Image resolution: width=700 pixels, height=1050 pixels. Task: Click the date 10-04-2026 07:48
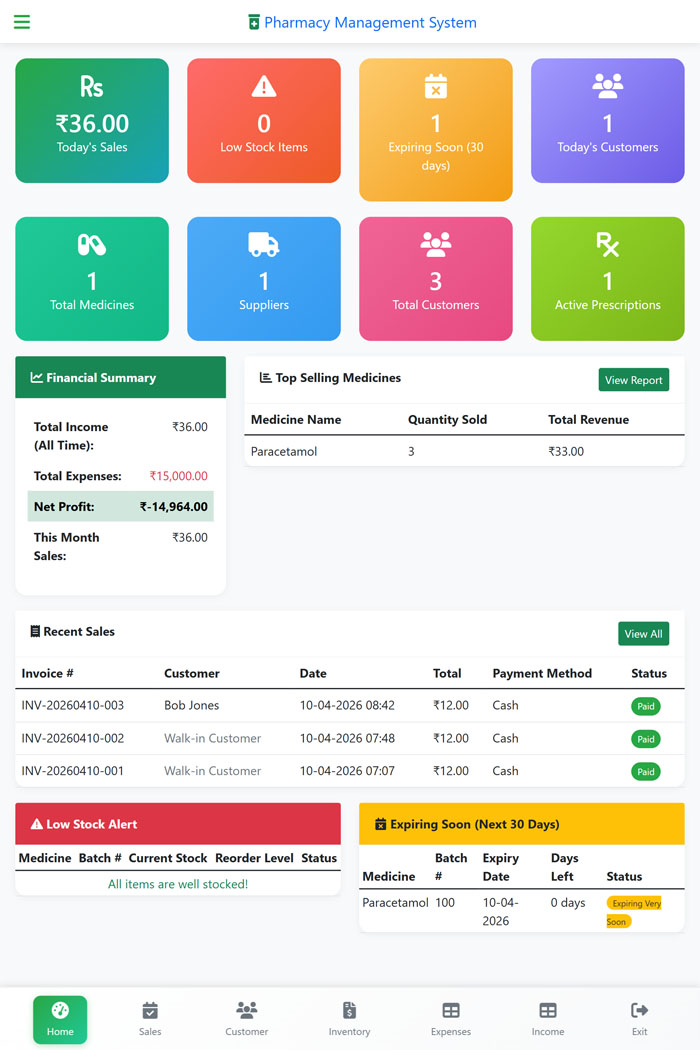tap(347, 738)
